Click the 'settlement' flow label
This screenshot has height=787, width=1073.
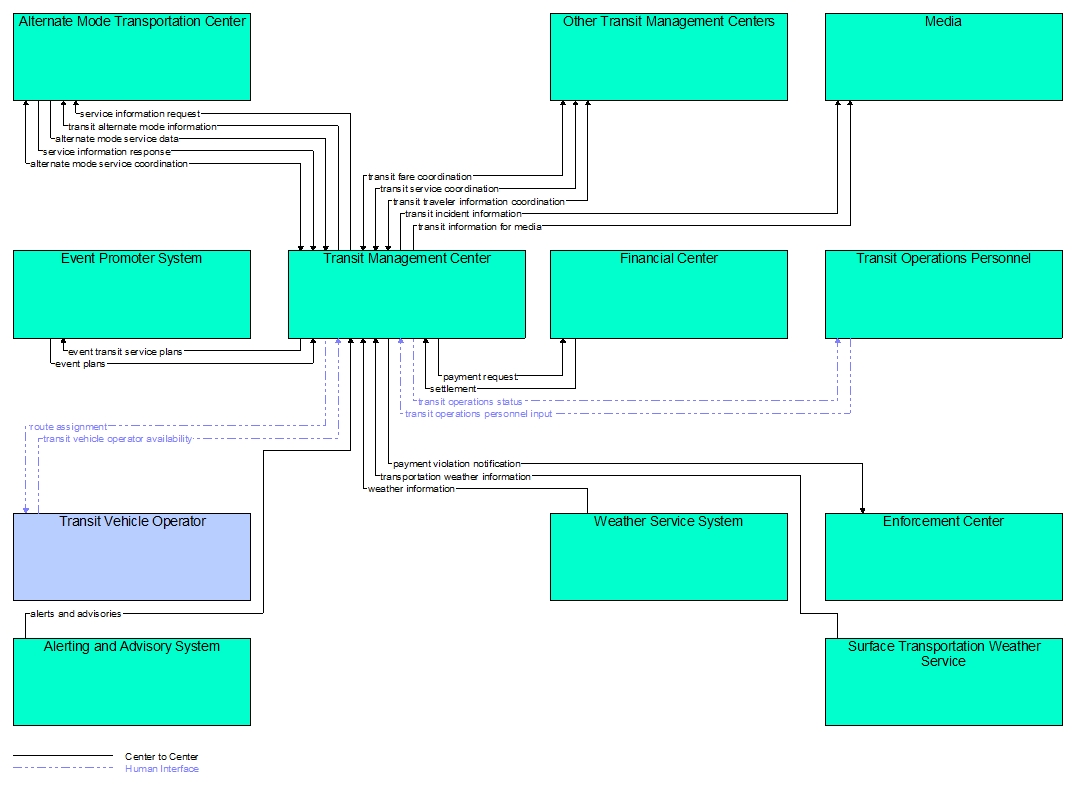(453, 389)
